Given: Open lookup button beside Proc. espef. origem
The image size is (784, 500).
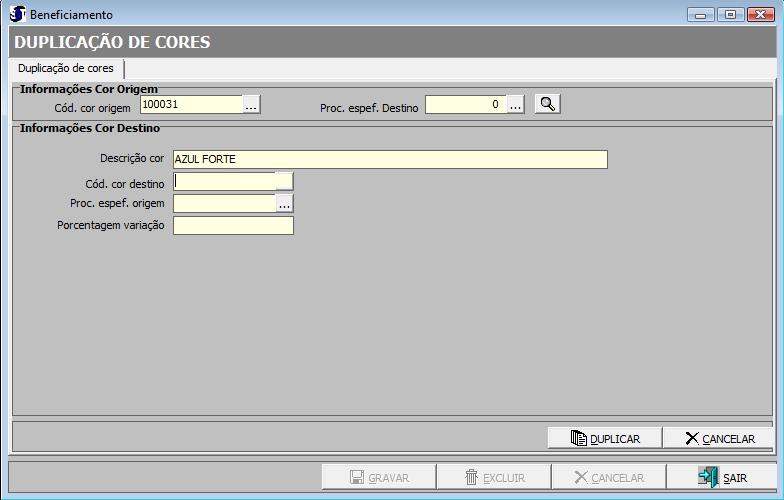Looking at the screenshot, I should [x=285, y=203].
